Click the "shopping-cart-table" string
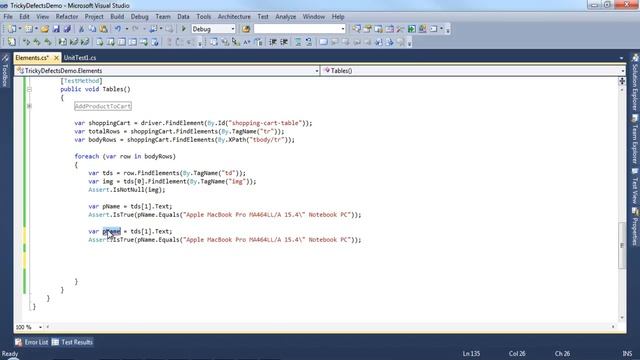640x360 pixels. pyautogui.click(x=266, y=123)
